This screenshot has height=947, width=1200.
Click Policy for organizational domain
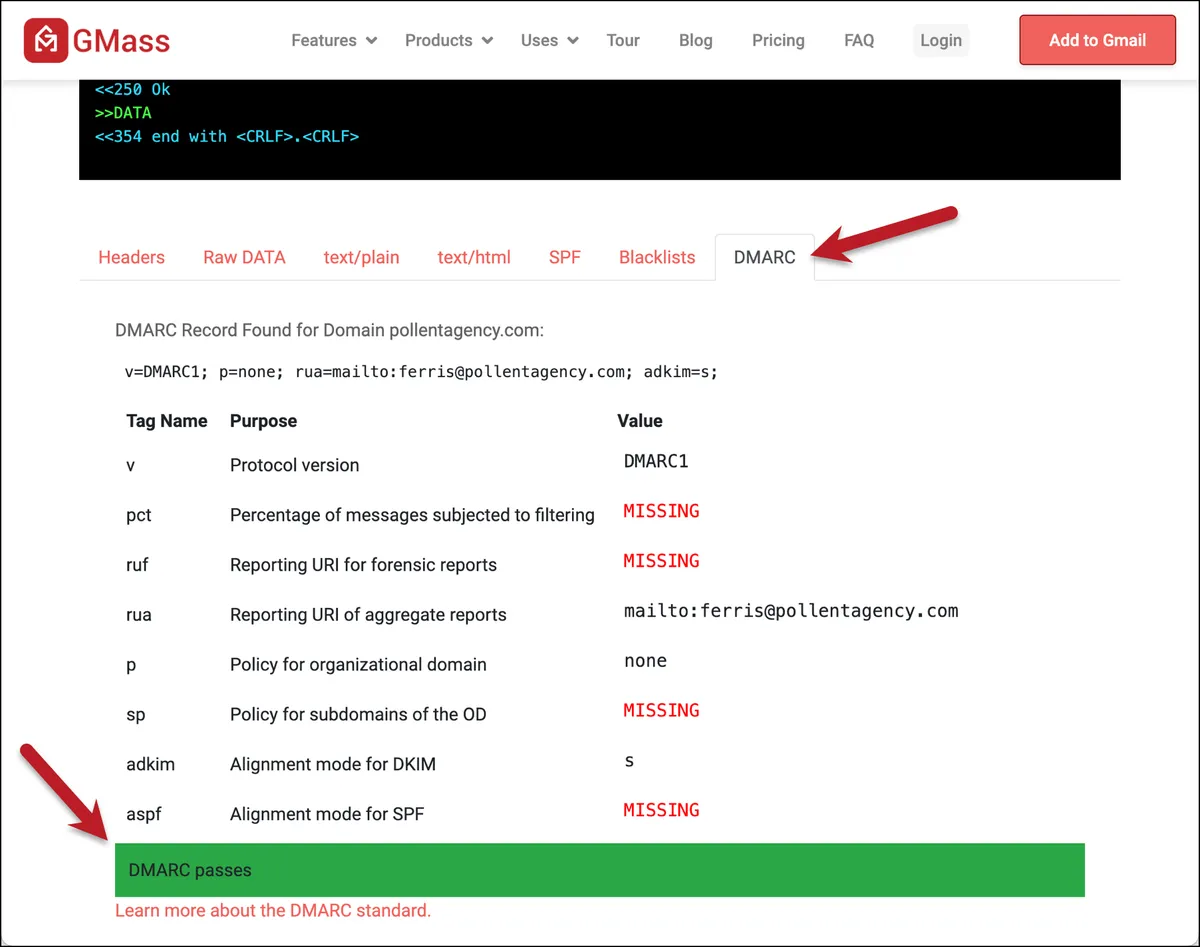click(358, 665)
